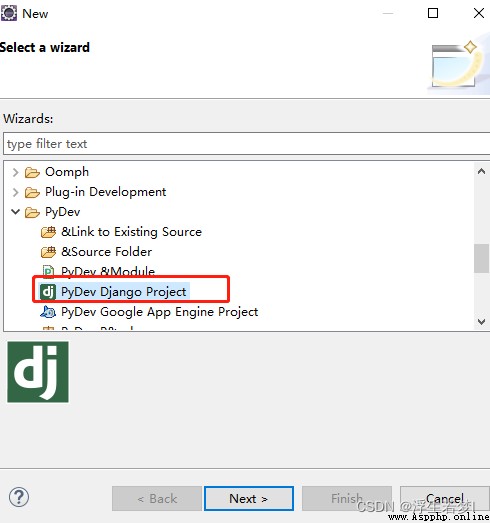Click the Next button
Image resolution: width=490 pixels, height=523 pixels.
pos(249,498)
